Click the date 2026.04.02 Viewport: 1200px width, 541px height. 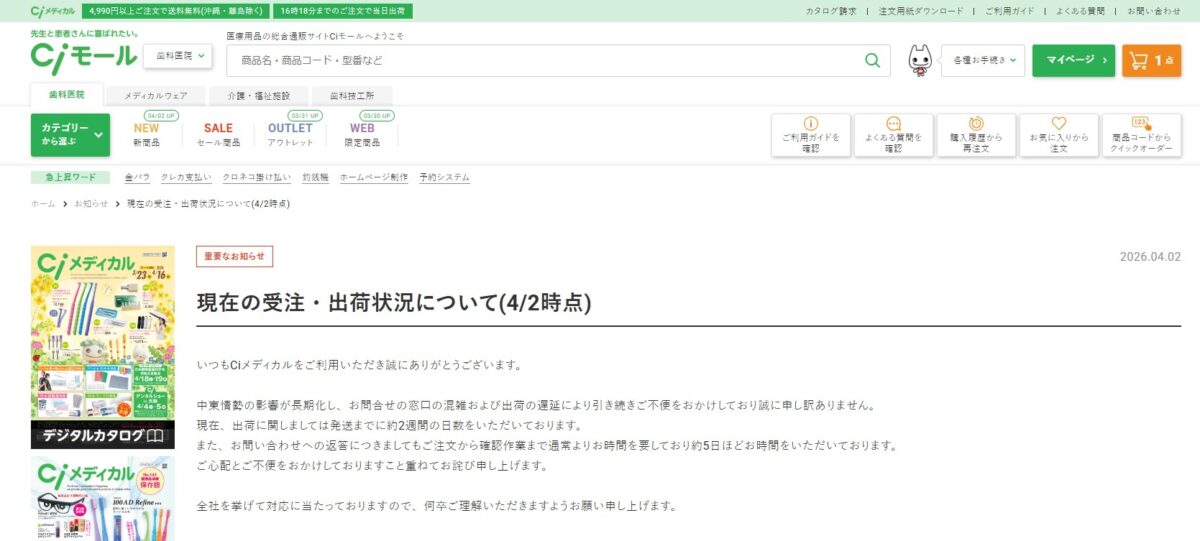click(1150, 256)
